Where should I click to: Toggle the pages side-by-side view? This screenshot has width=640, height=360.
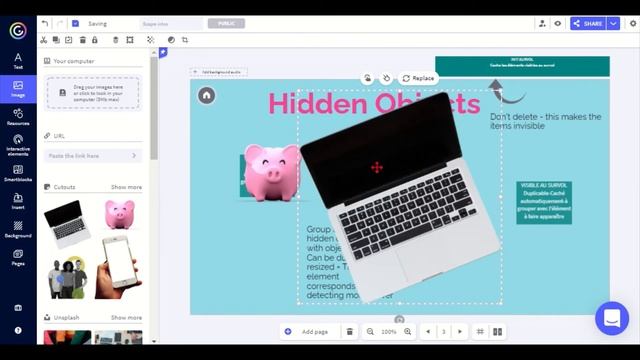tap(498, 332)
